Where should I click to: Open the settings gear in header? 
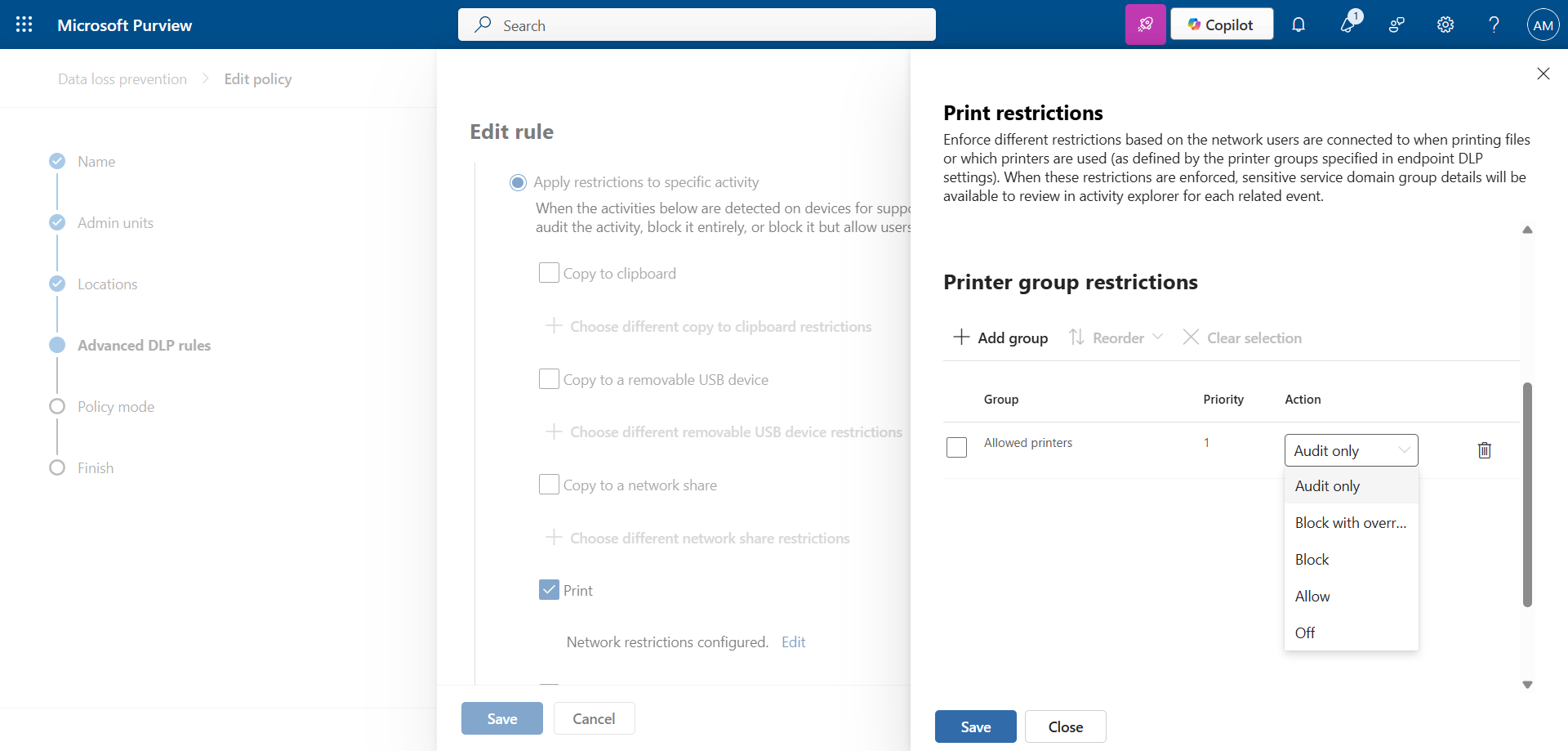click(x=1445, y=25)
